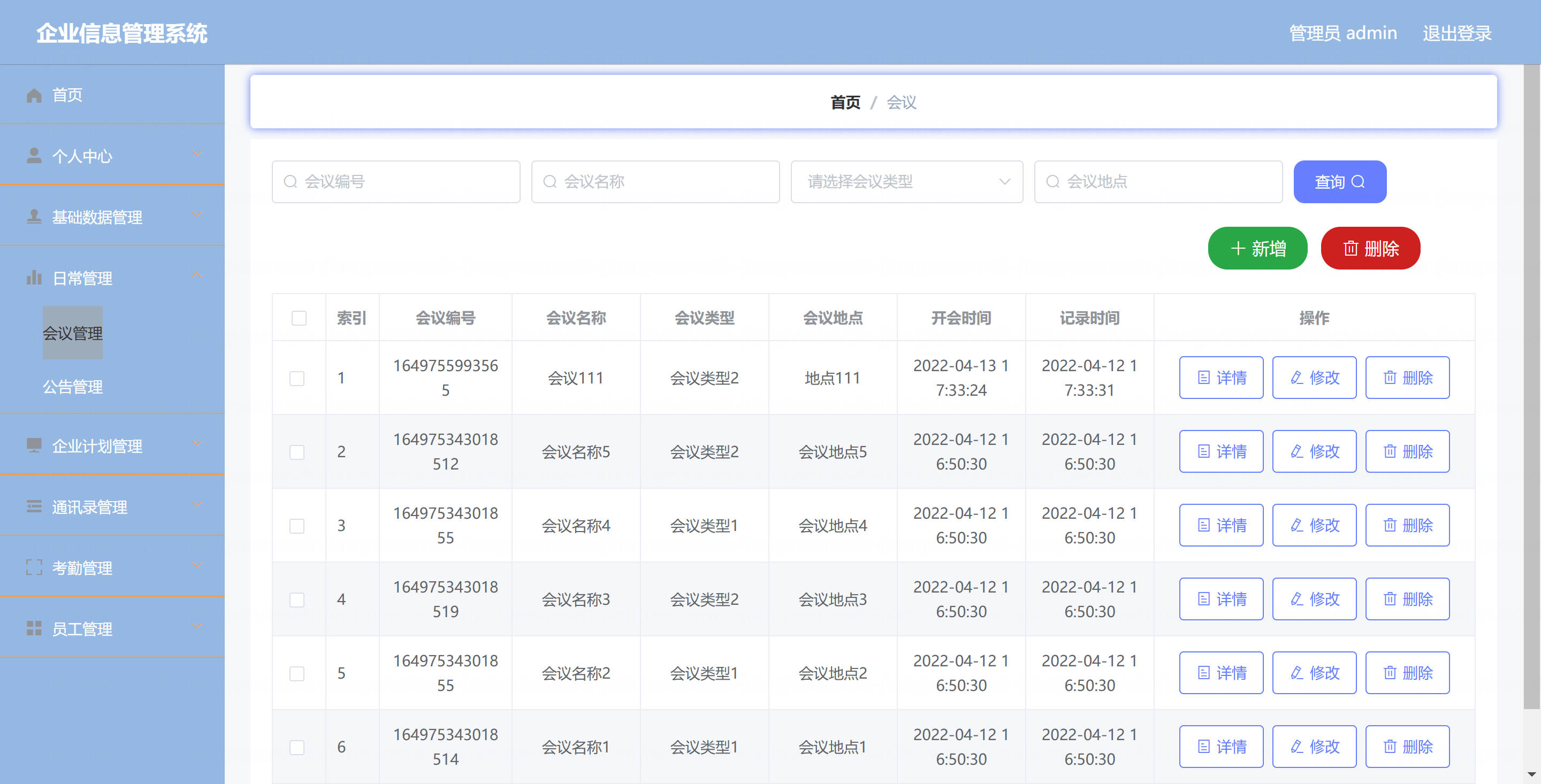Click the list icon beside 通讯录管理
1541x784 pixels.
pos(34,506)
